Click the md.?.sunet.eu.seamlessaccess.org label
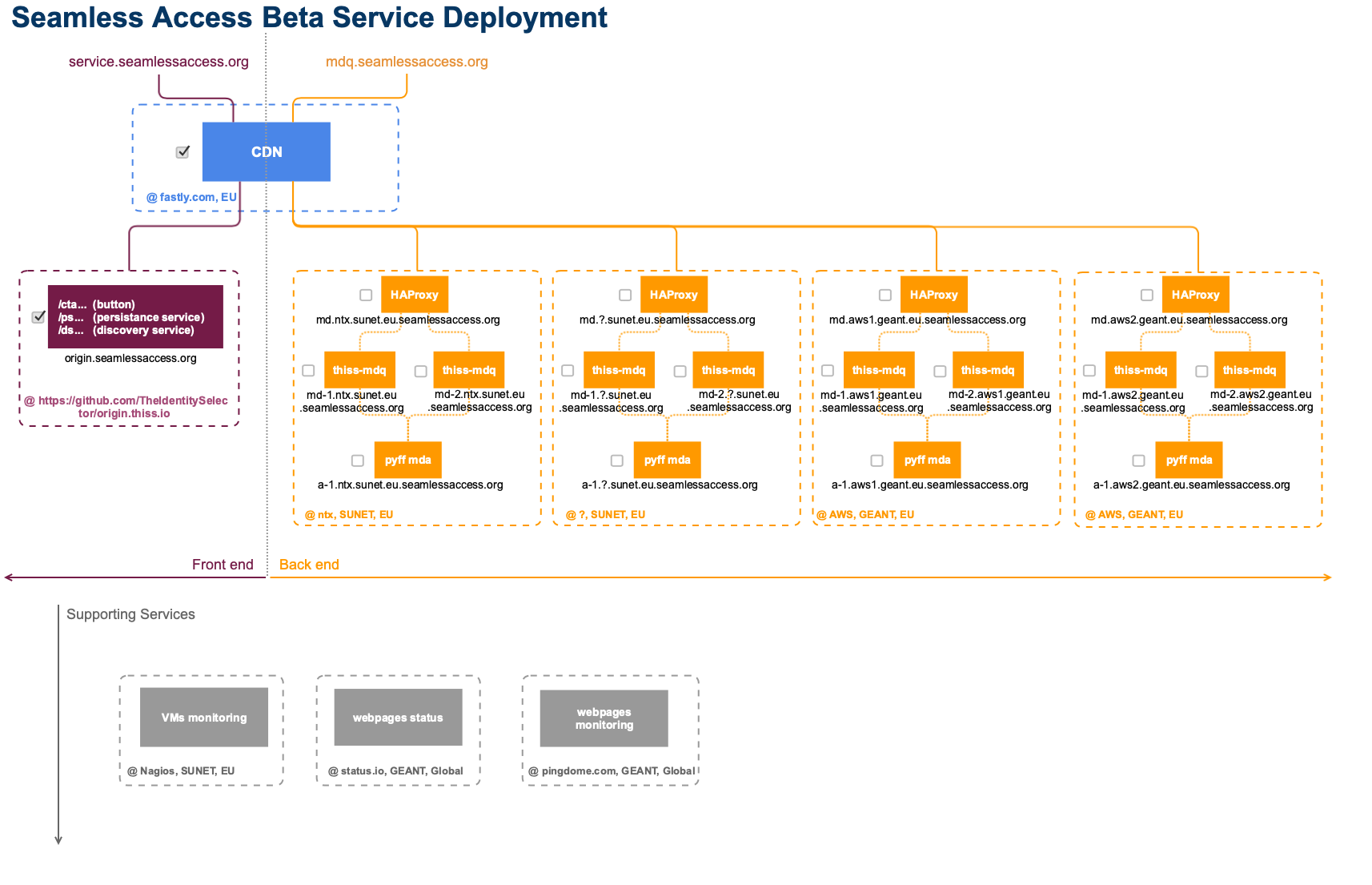The height and width of the screenshot is (885, 1372). coord(668,320)
